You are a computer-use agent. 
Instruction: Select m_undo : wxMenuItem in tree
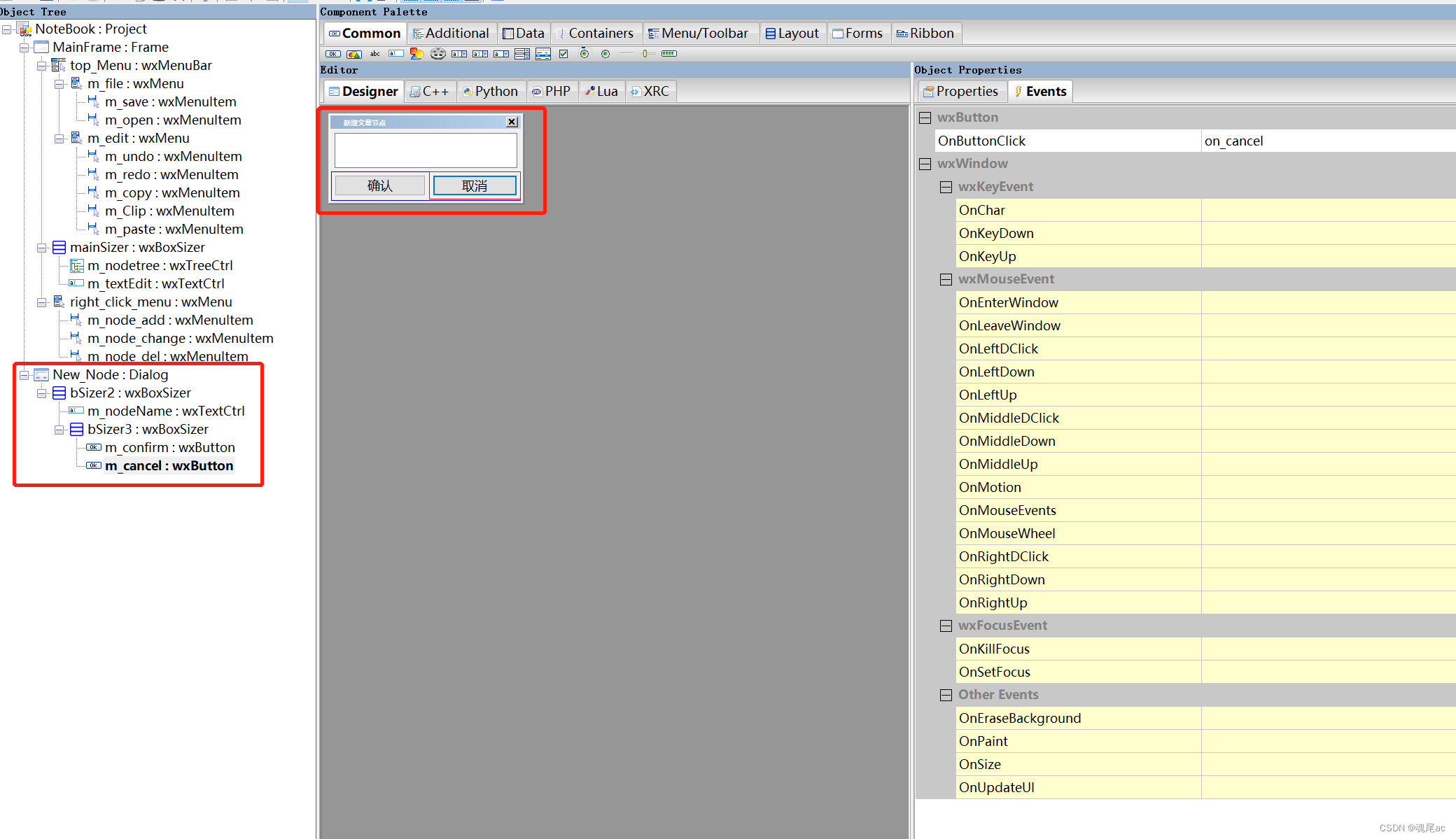point(173,157)
